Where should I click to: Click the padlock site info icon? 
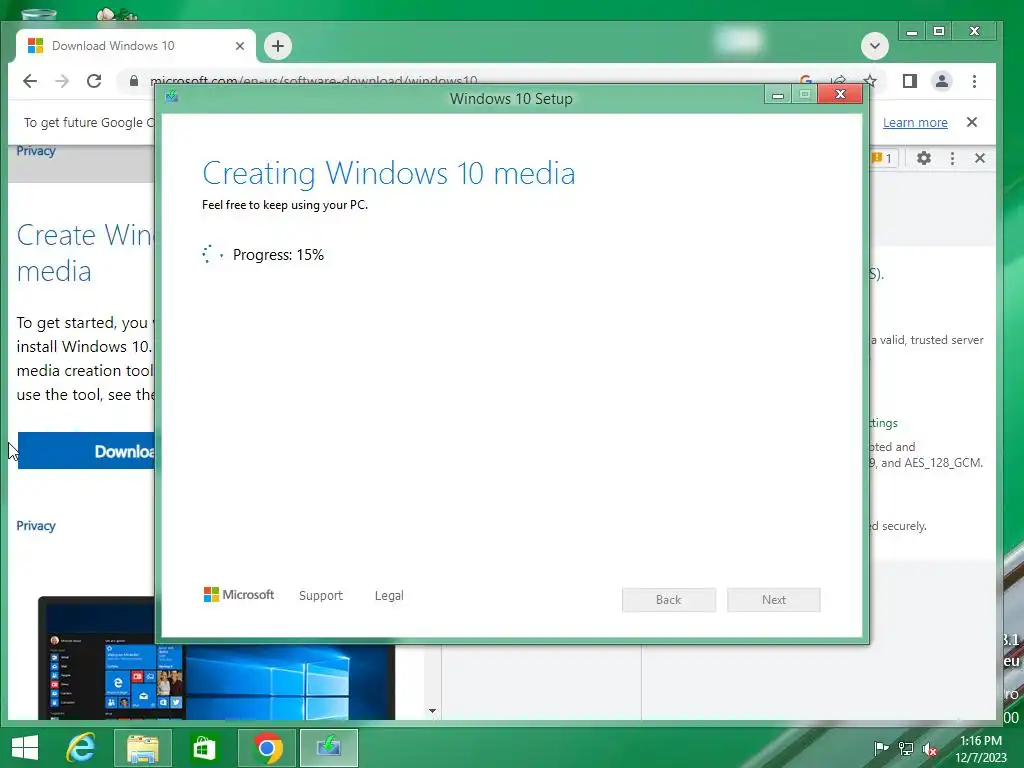134,80
